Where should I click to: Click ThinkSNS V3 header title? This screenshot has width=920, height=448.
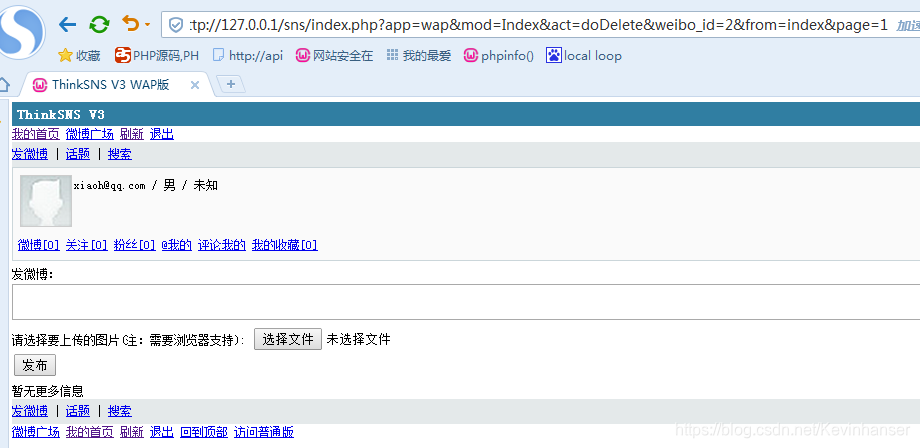(61, 114)
